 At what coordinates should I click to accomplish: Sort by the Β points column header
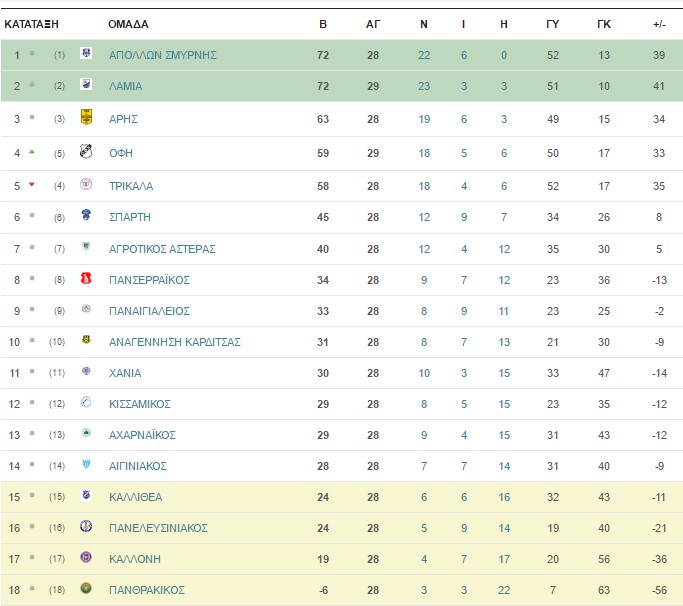coord(323,24)
